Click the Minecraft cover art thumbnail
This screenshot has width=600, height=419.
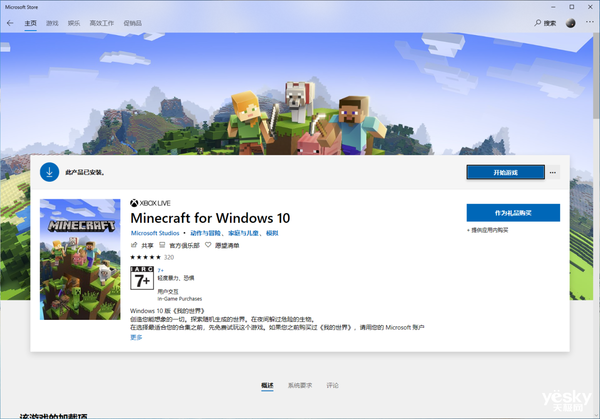coord(80,259)
